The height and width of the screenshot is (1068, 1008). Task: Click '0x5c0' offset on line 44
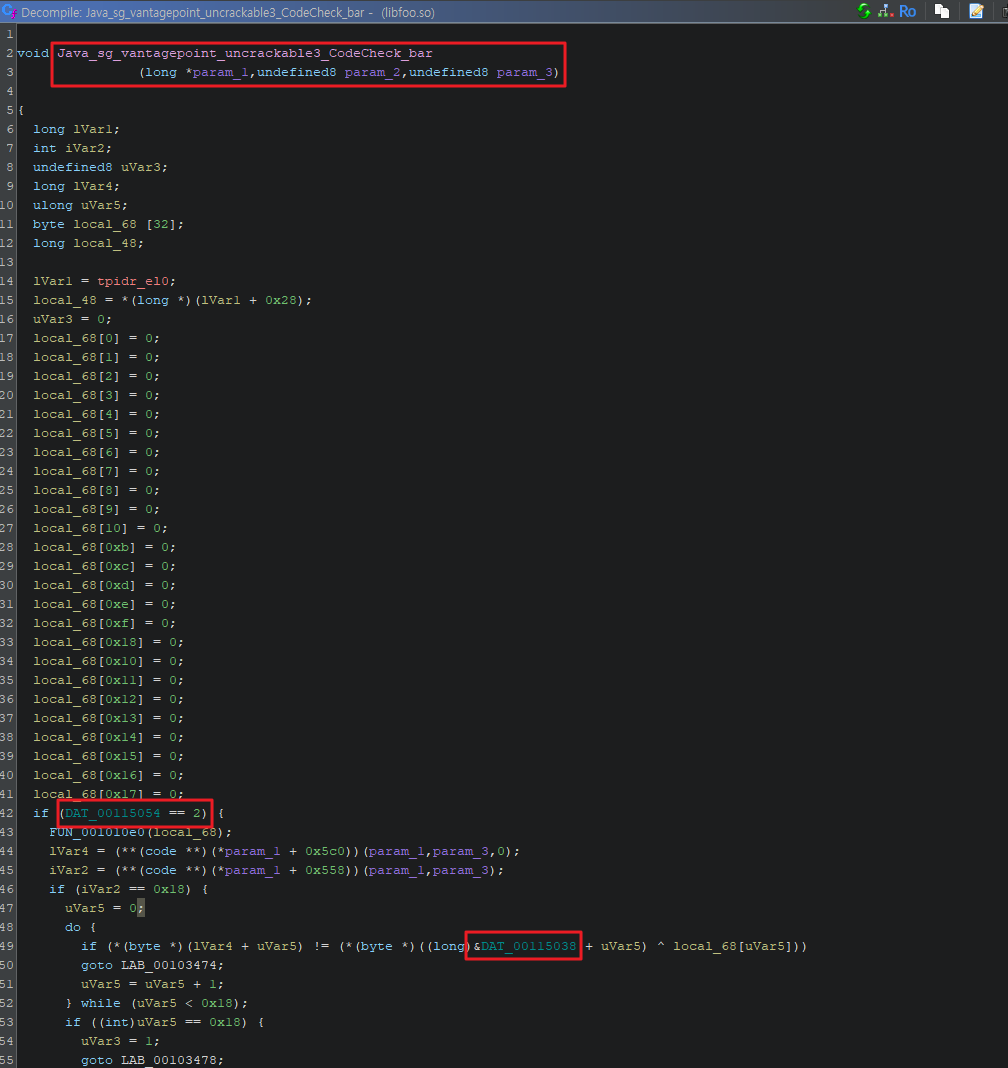[x=325, y=851]
